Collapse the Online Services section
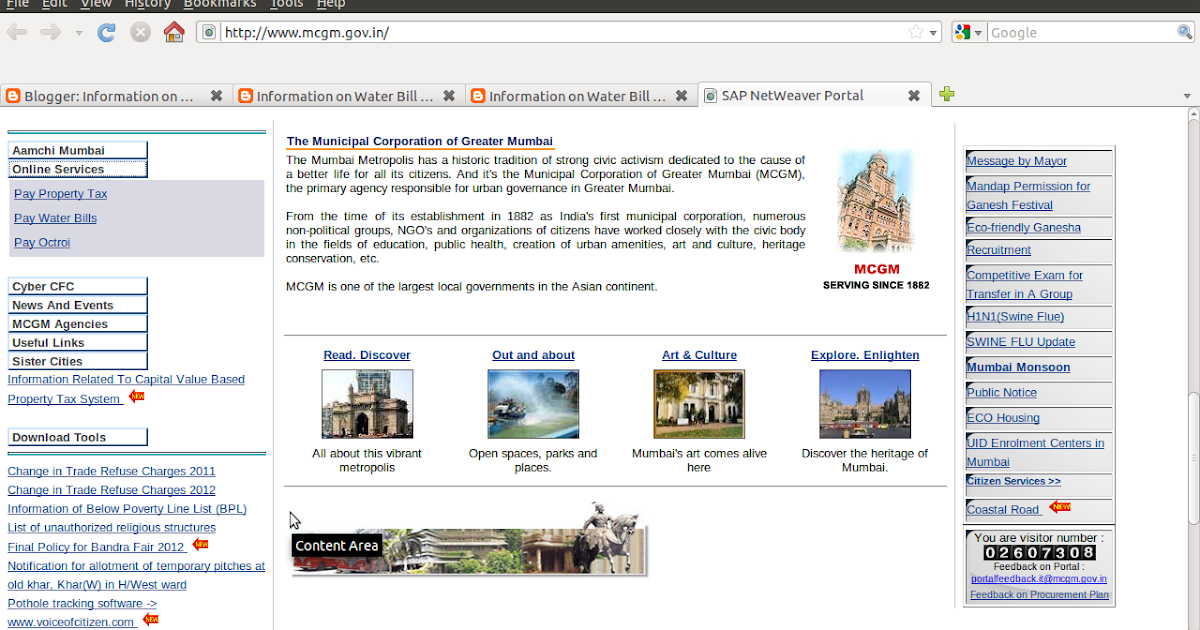 (78, 169)
